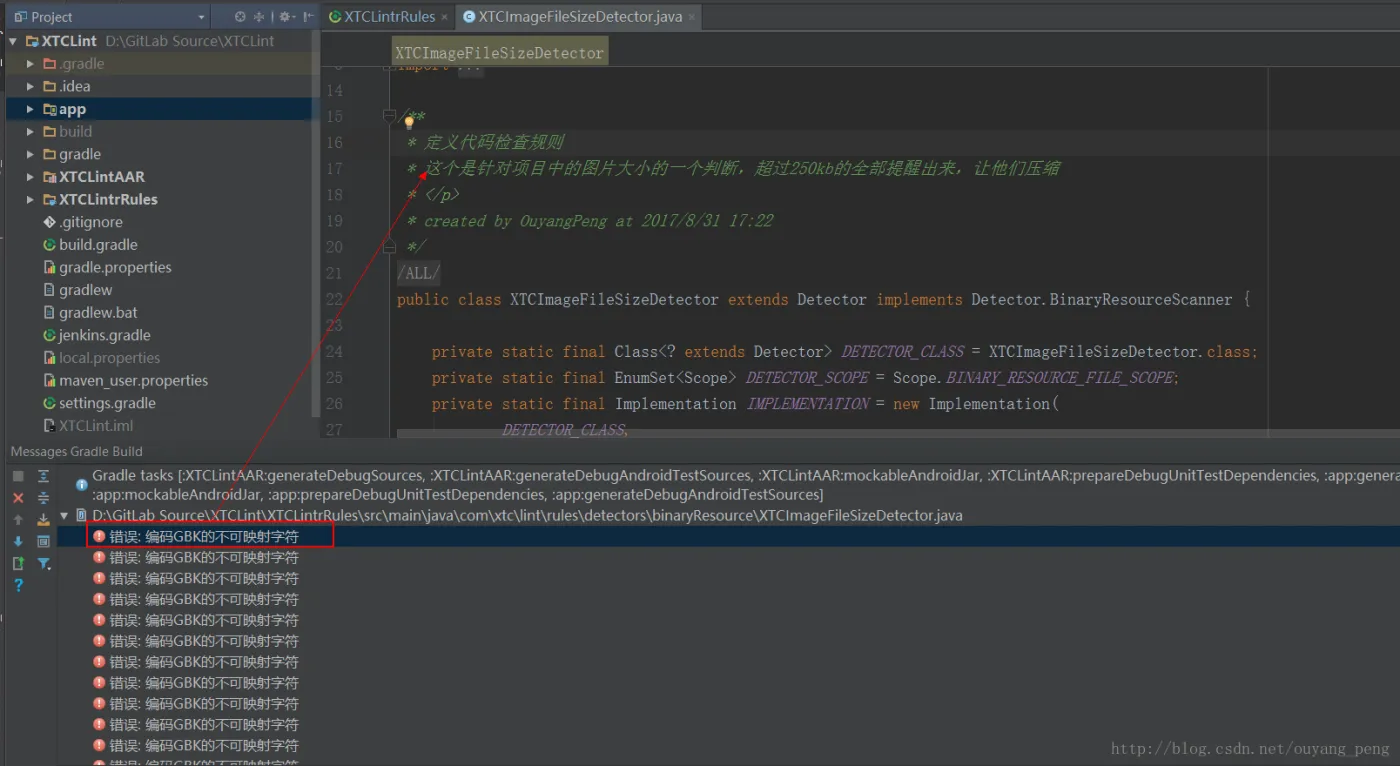Export messages to text file
This screenshot has width=1400, height=766.
[18, 563]
